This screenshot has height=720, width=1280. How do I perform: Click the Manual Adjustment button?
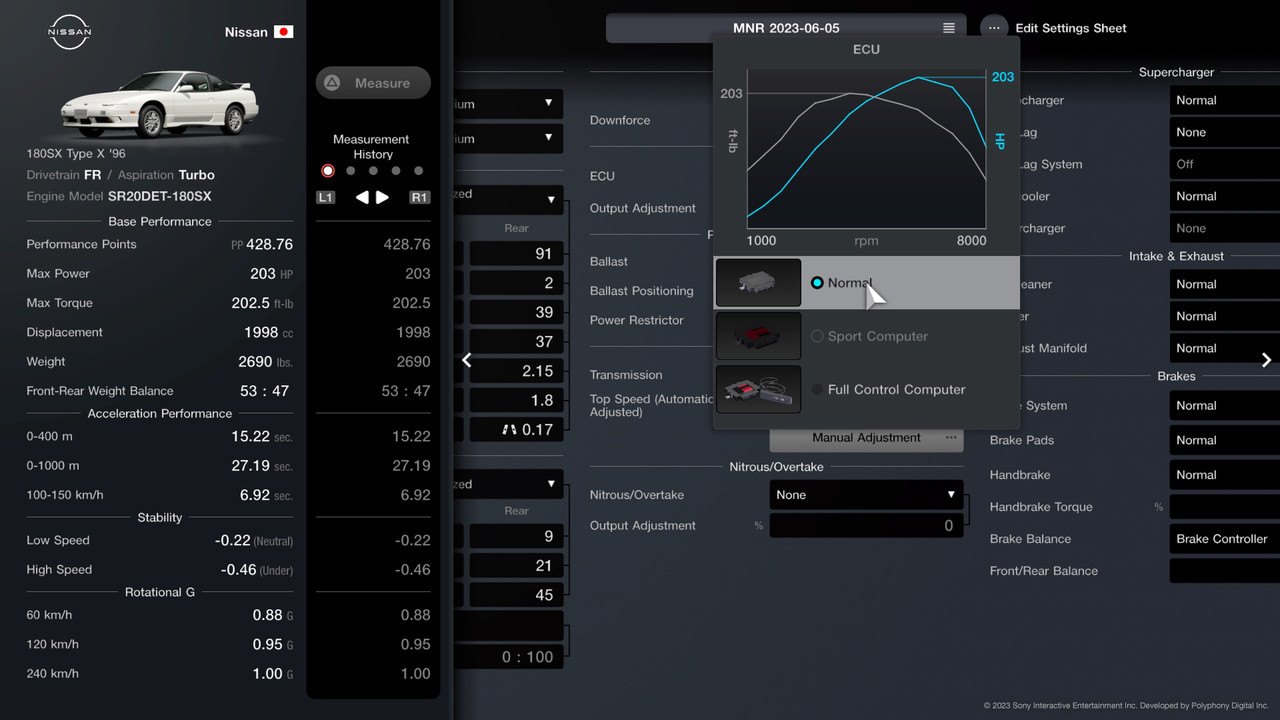866,437
